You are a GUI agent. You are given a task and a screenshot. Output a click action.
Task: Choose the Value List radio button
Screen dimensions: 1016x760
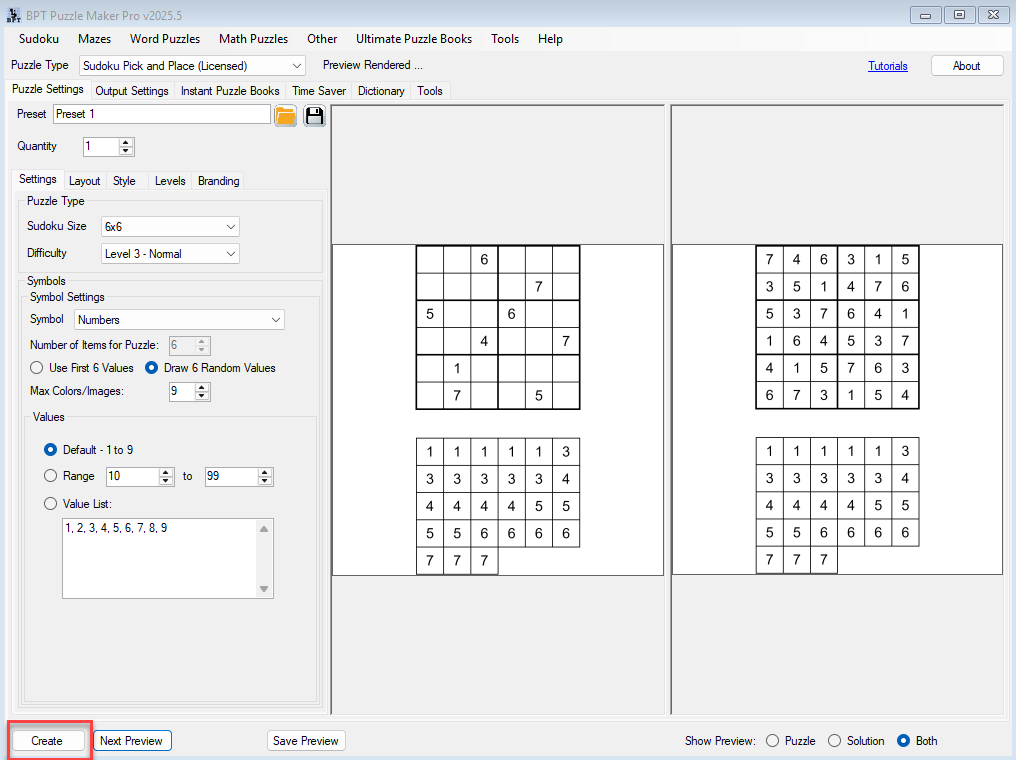[51, 504]
